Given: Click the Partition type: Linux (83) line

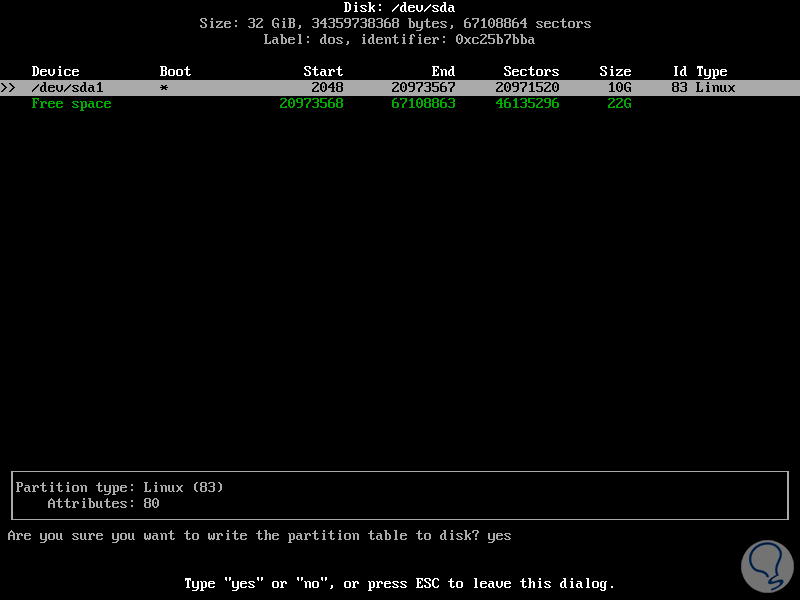Looking at the screenshot, I should (x=119, y=487).
